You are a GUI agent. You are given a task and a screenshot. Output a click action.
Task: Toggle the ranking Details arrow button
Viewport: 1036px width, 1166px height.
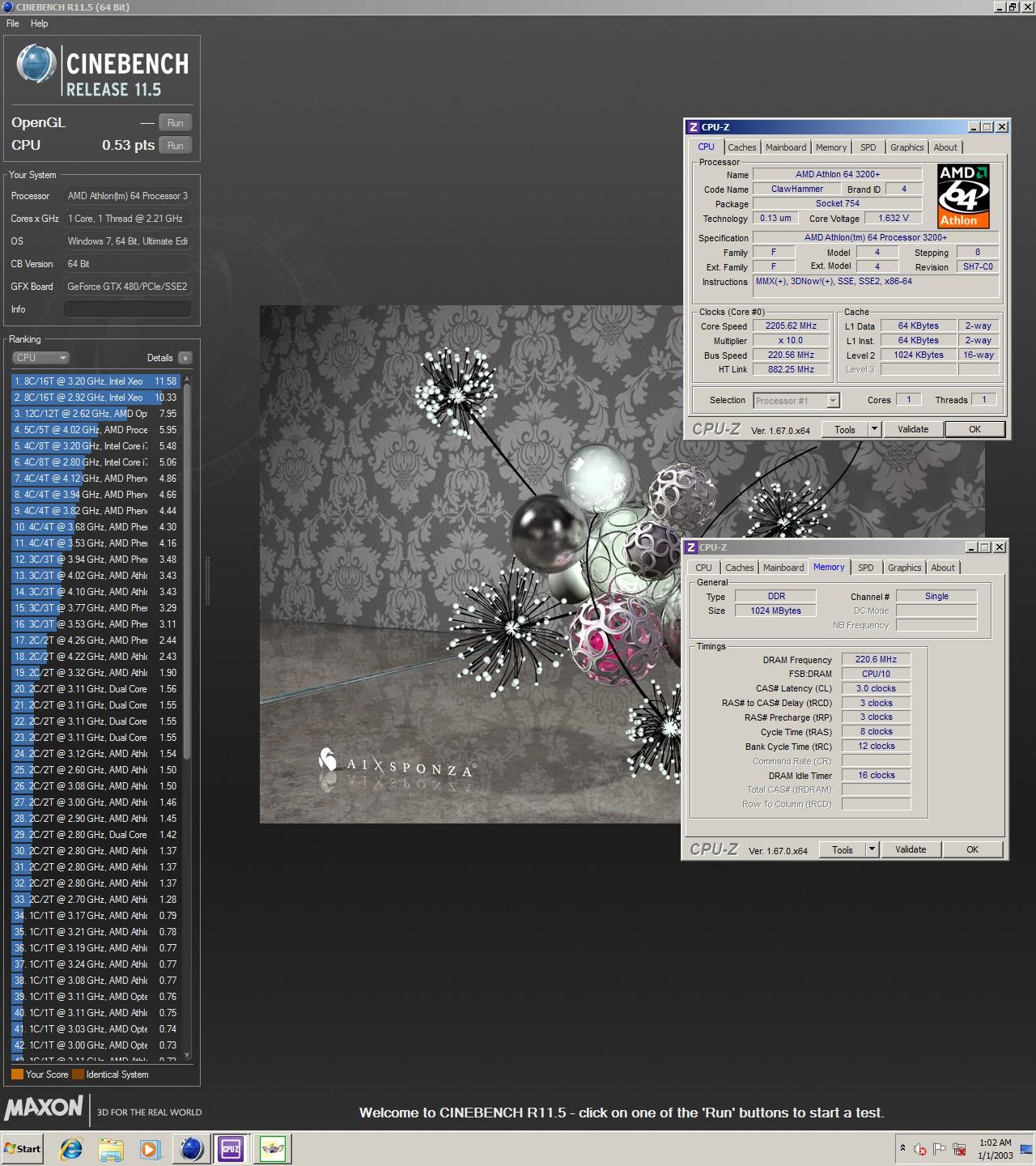(185, 357)
